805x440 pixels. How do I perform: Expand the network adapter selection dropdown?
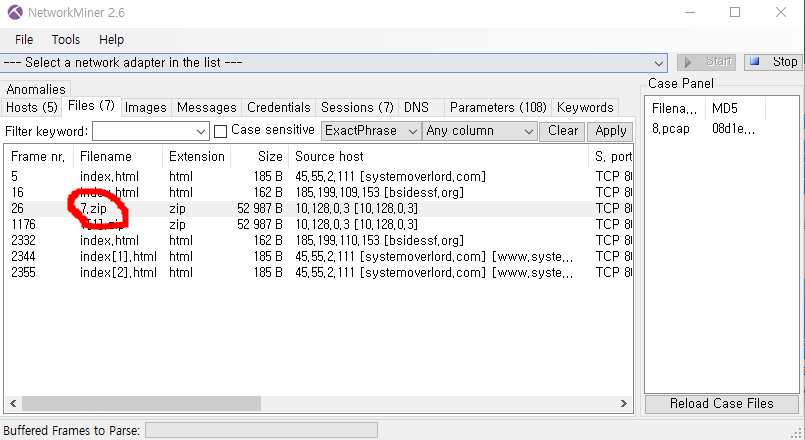pyautogui.click(x=658, y=63)
